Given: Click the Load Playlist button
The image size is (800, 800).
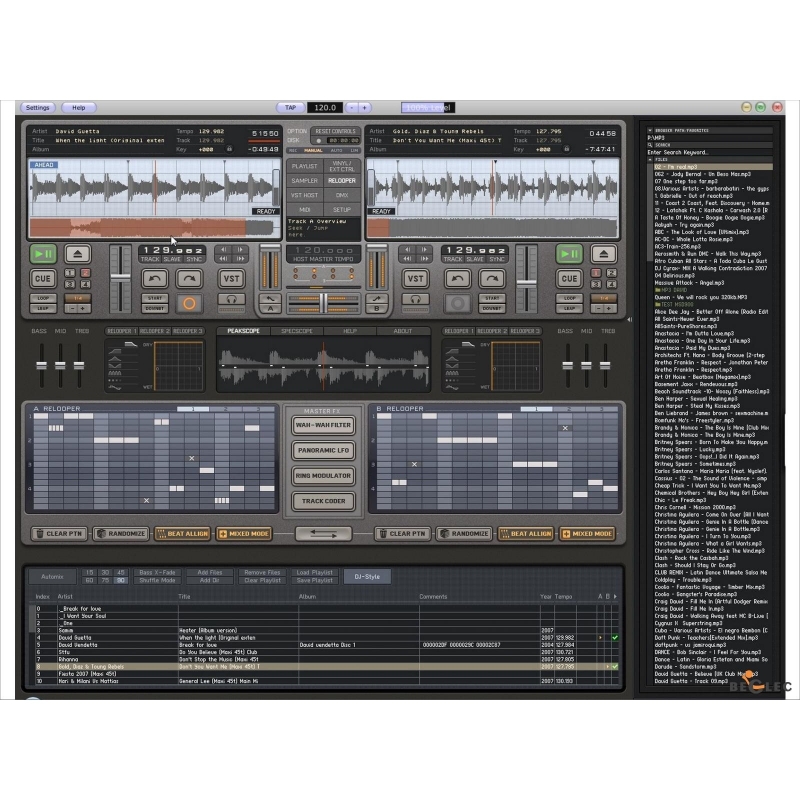Looking at the screenshot, I should point(314,572).
